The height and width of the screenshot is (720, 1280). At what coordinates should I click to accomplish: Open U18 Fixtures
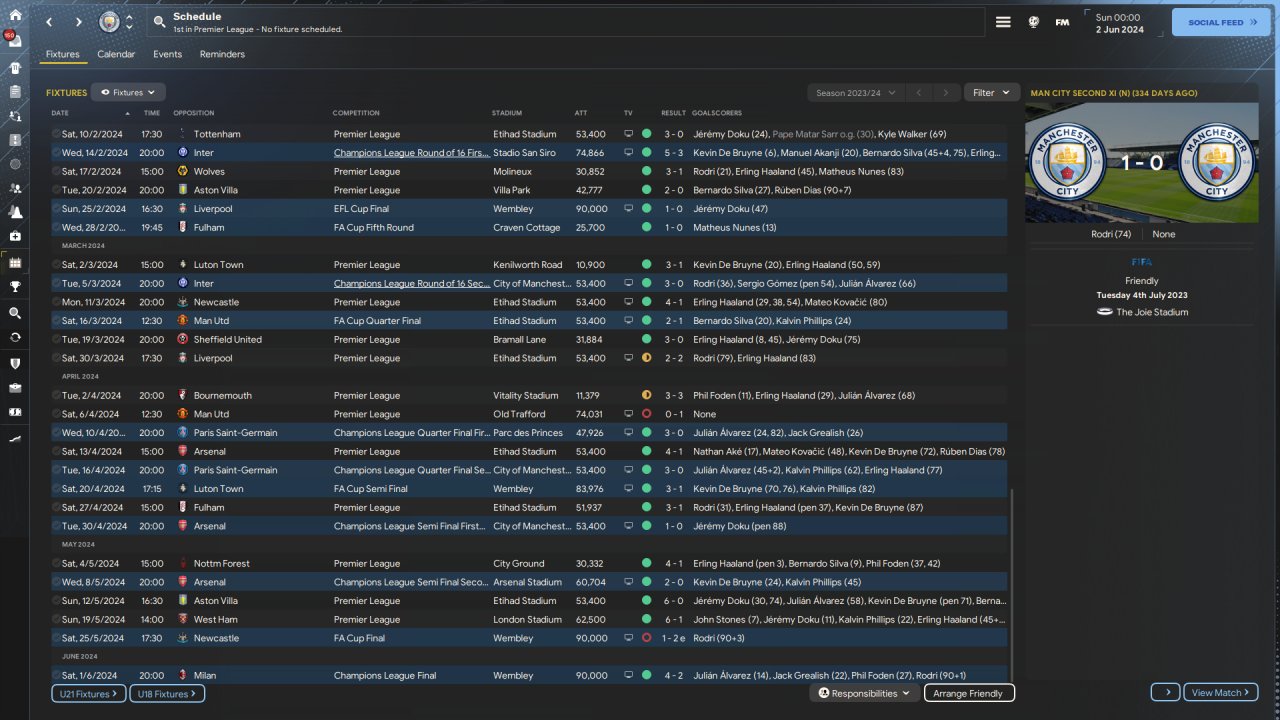[x=167, y=693]
